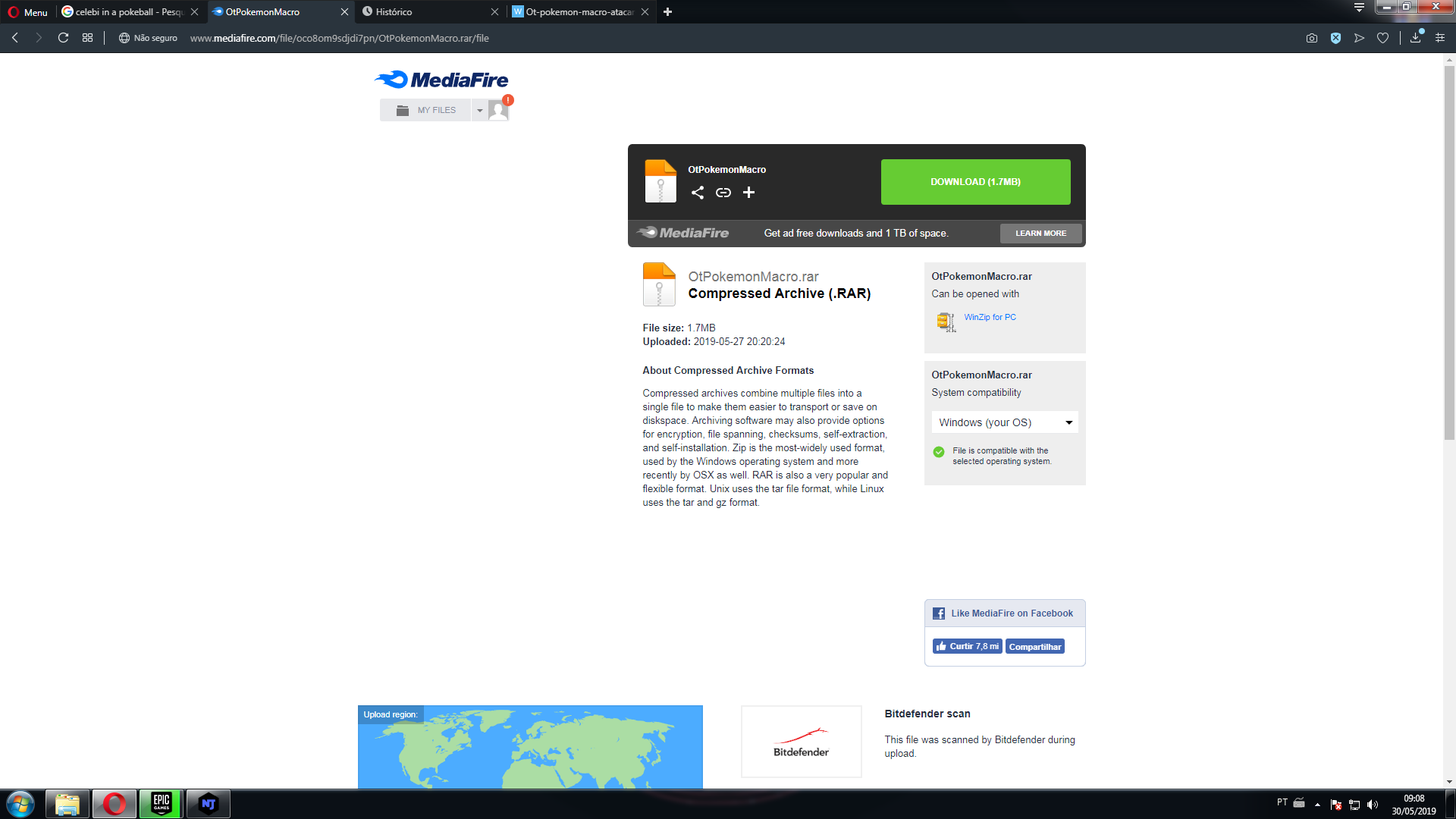Open the user avatar with notification badge
The image size is (1456, 819).
click(499, 110)
